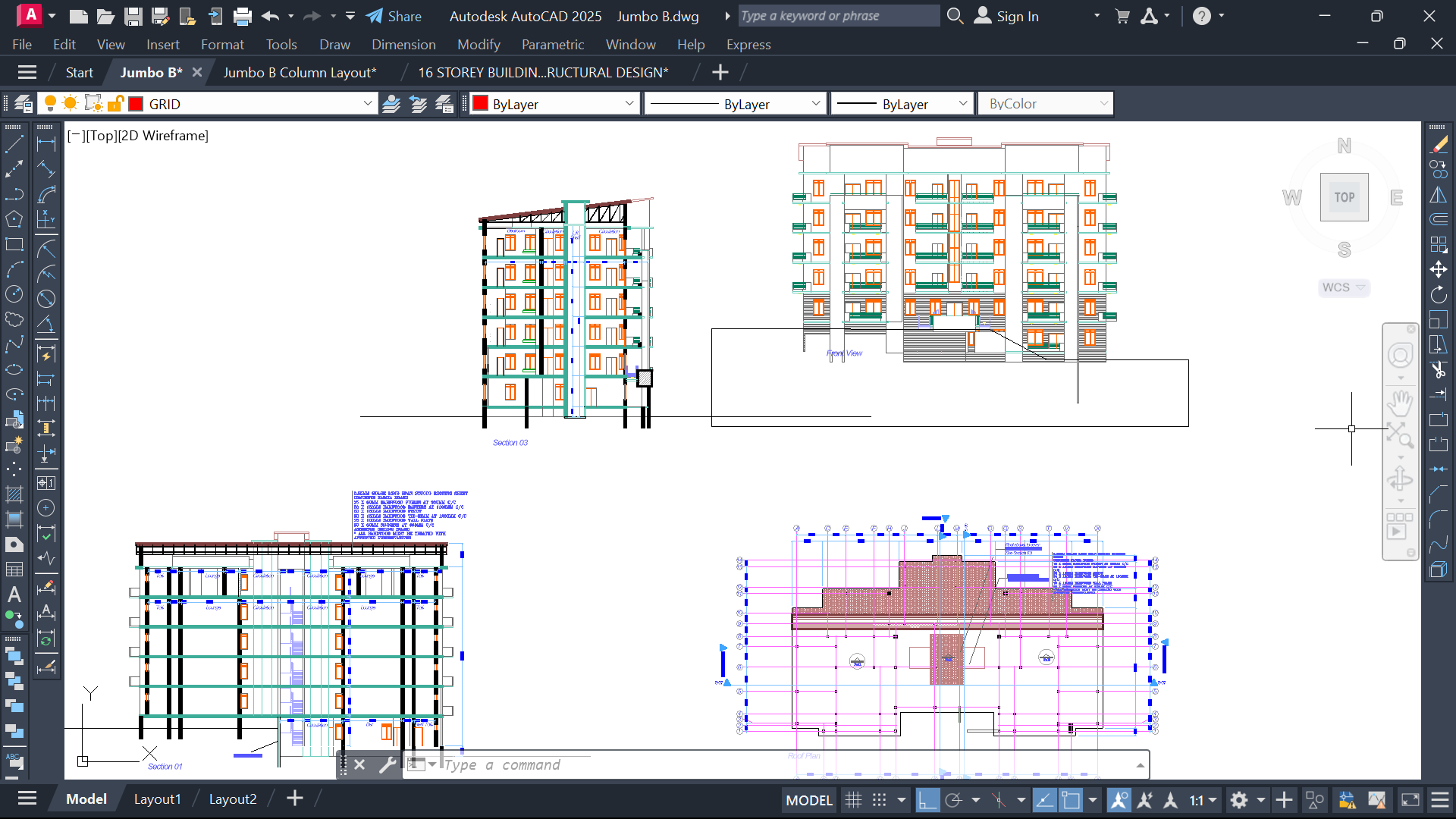Open the ByLayer color dropdown
Screen dimensions: 1456x819
tap(554, 104)
